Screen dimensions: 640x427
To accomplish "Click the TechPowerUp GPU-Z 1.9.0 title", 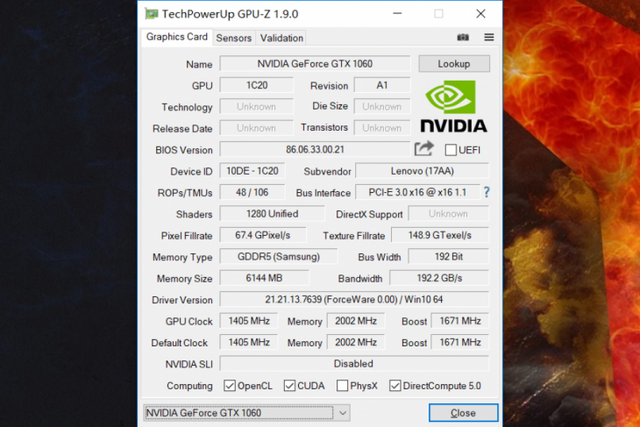I will tap(230, 14).
